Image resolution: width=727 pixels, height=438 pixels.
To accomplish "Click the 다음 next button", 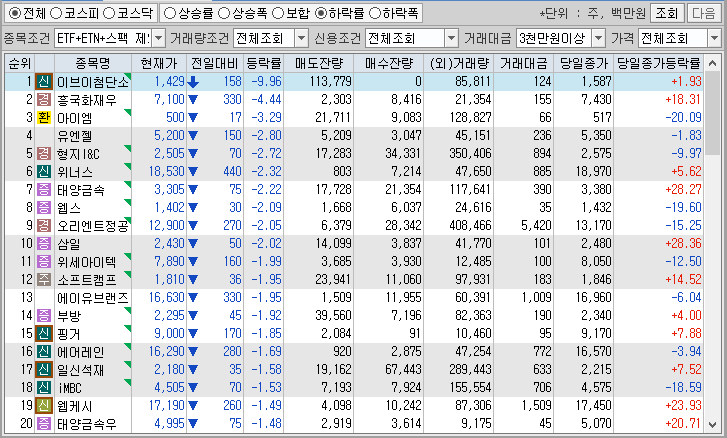I will [703, 13].
